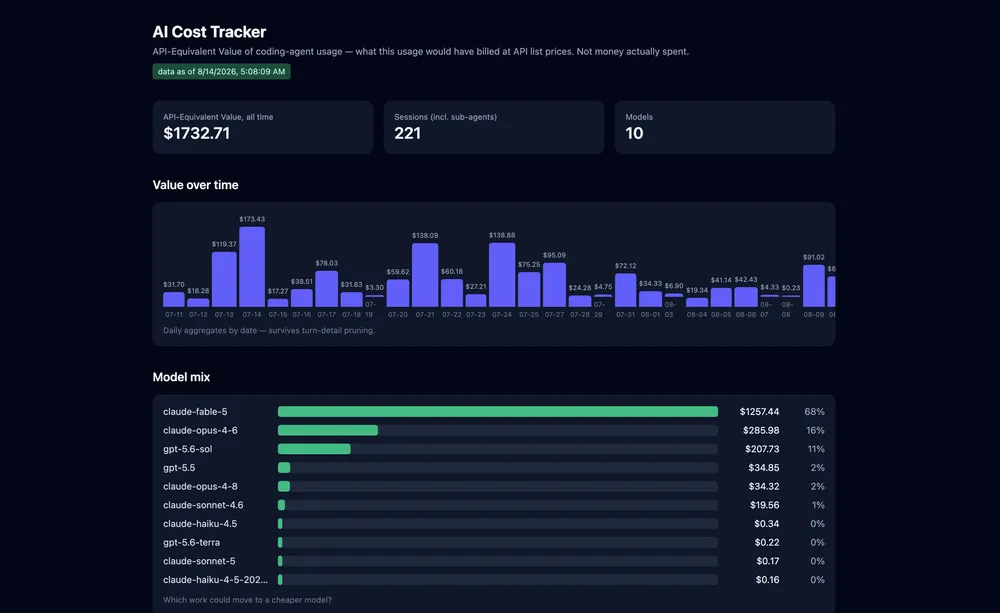Click the $207.73 amount

[762, 449]
